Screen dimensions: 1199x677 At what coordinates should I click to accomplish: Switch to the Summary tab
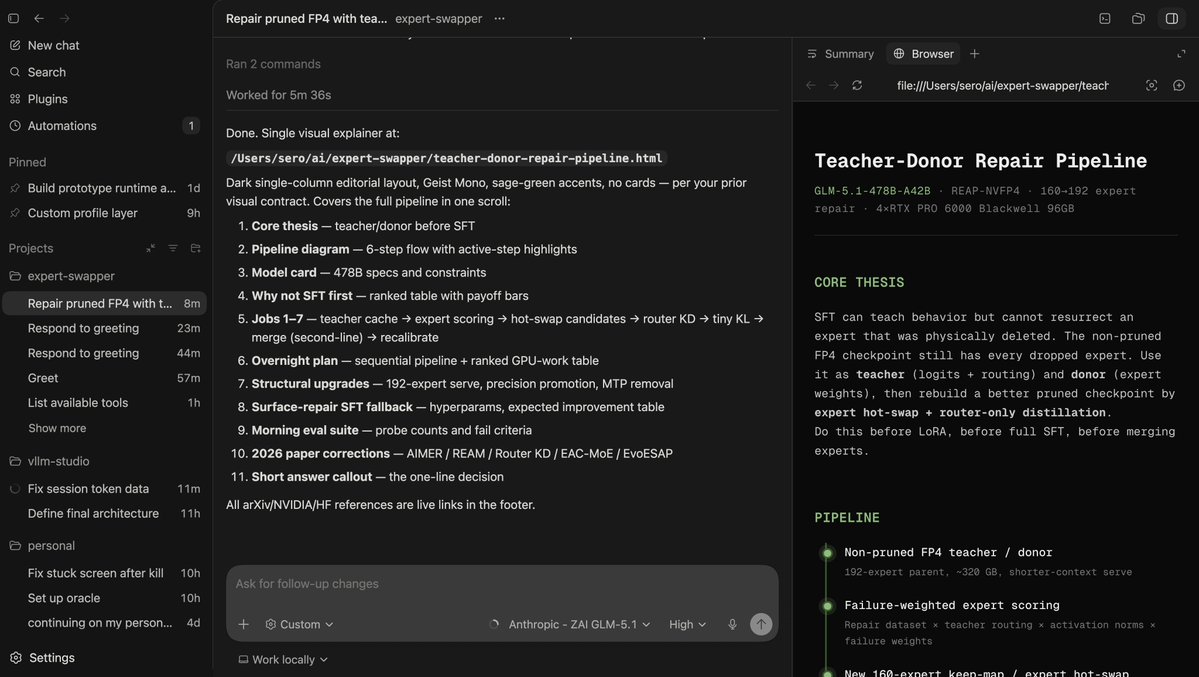pyautogui.click(x=840, y=54)
